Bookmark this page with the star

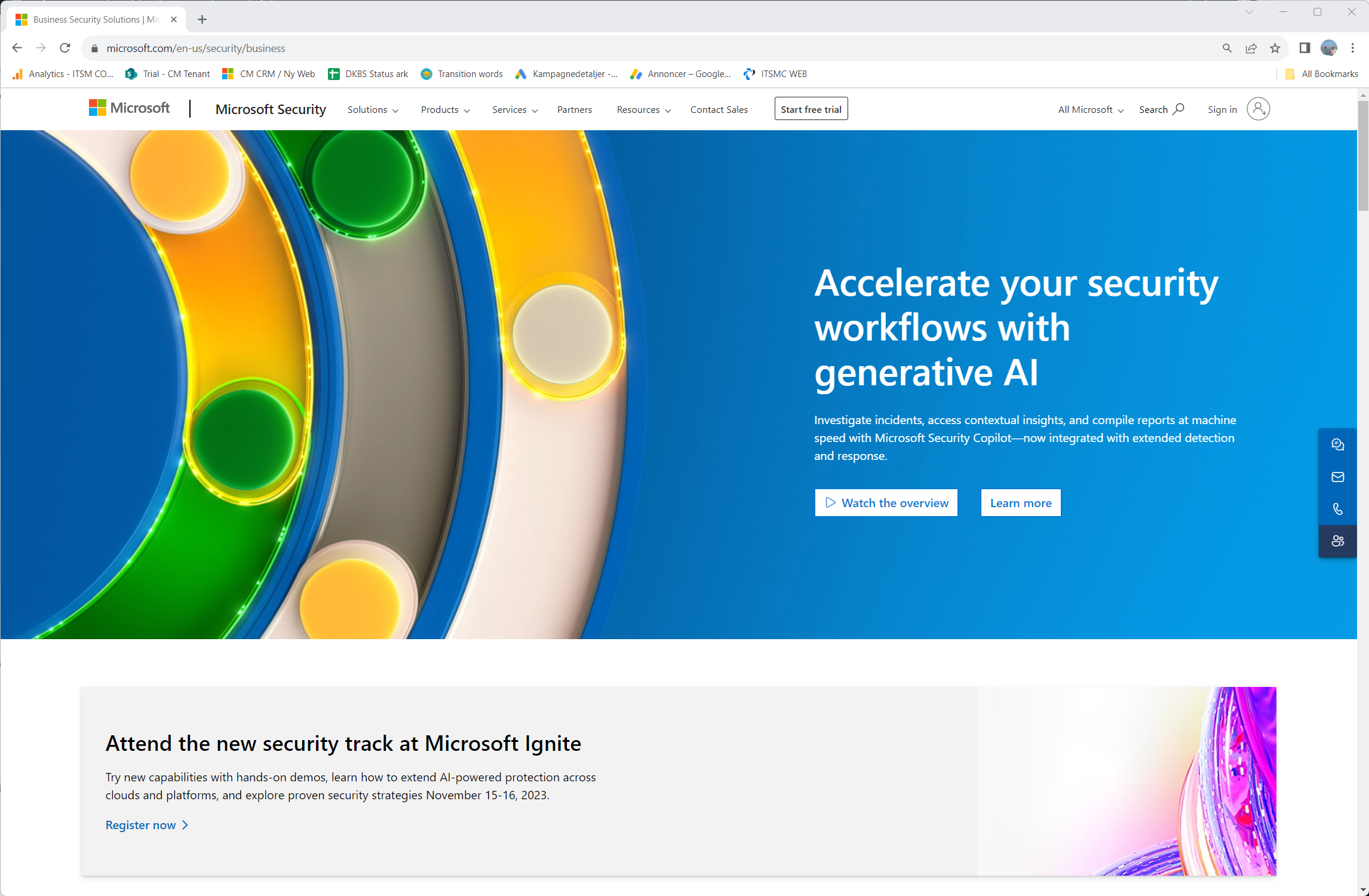click(1275, 48)
